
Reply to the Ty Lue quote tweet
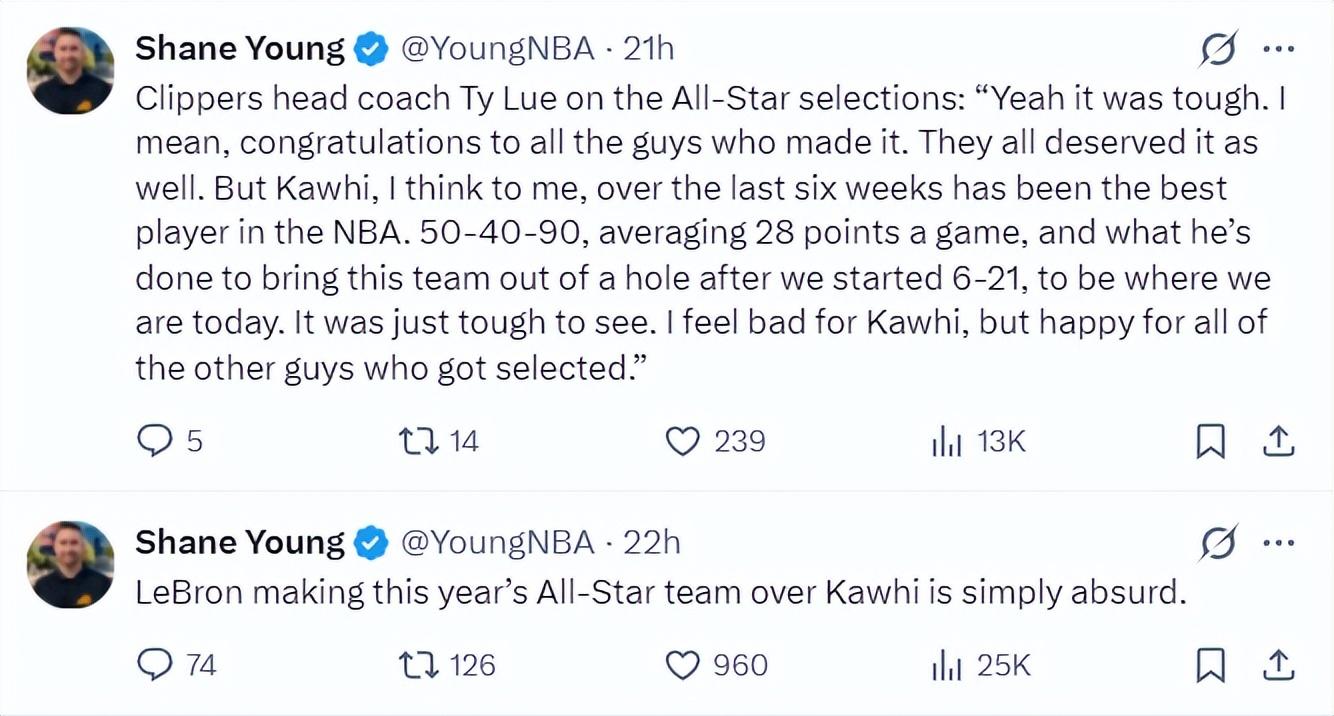point(155,441)
